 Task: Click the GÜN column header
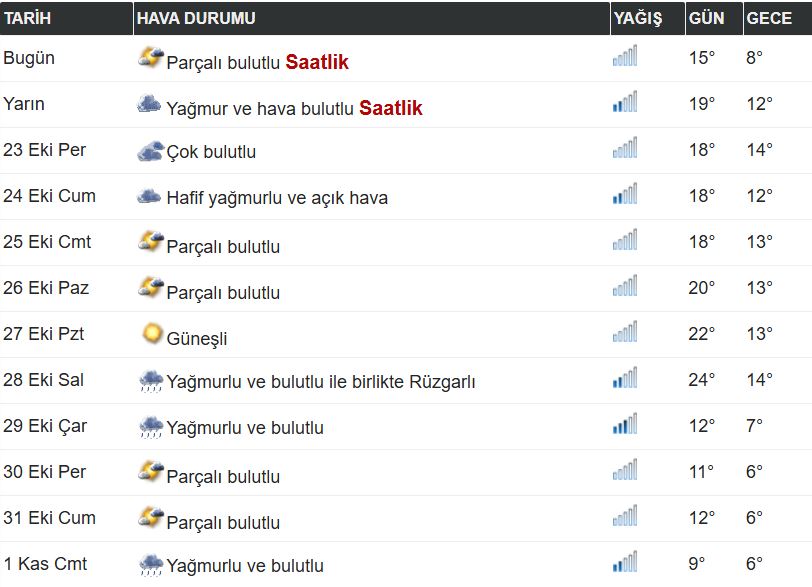pos(707,19)
